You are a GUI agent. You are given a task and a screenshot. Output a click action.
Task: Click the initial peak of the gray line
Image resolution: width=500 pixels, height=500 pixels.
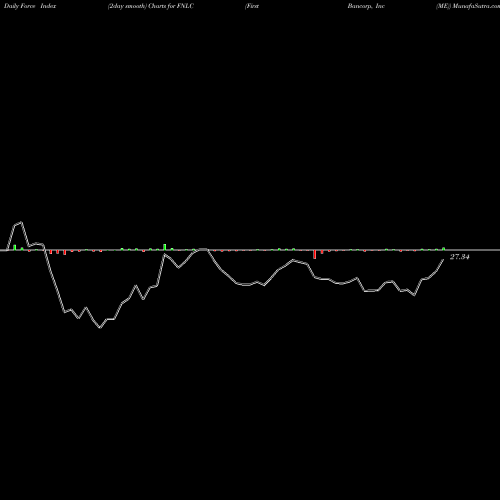(22, 222)
